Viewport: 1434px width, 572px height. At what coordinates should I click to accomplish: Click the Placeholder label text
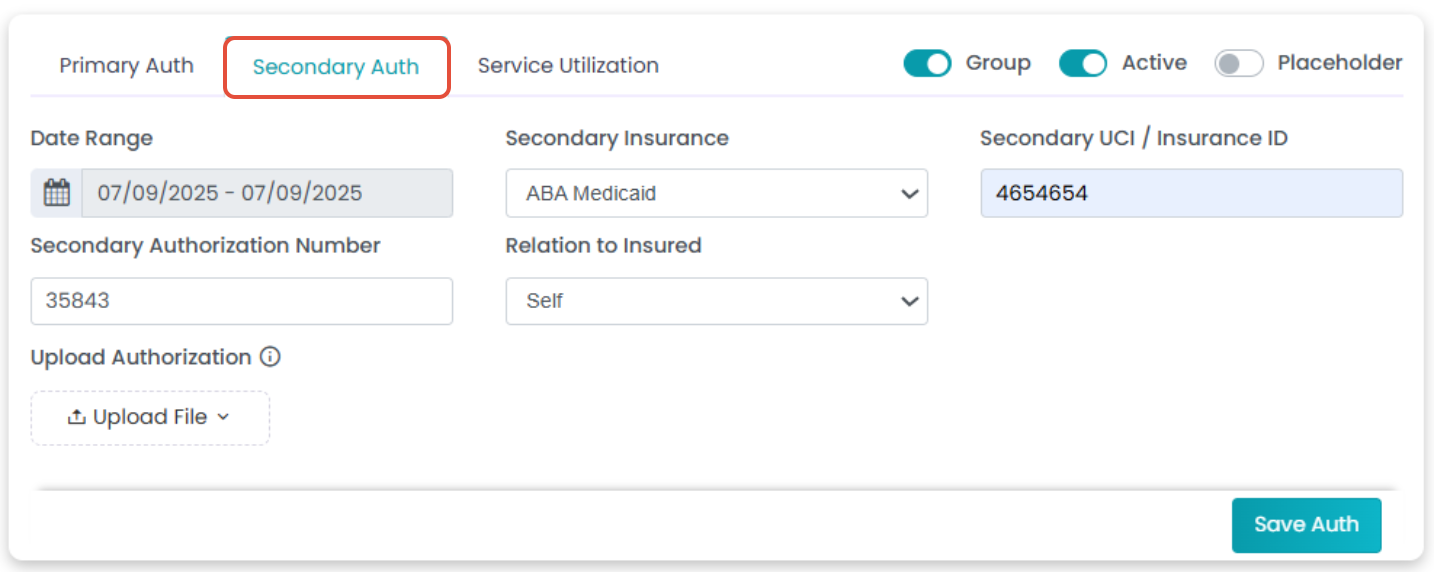1340,63
